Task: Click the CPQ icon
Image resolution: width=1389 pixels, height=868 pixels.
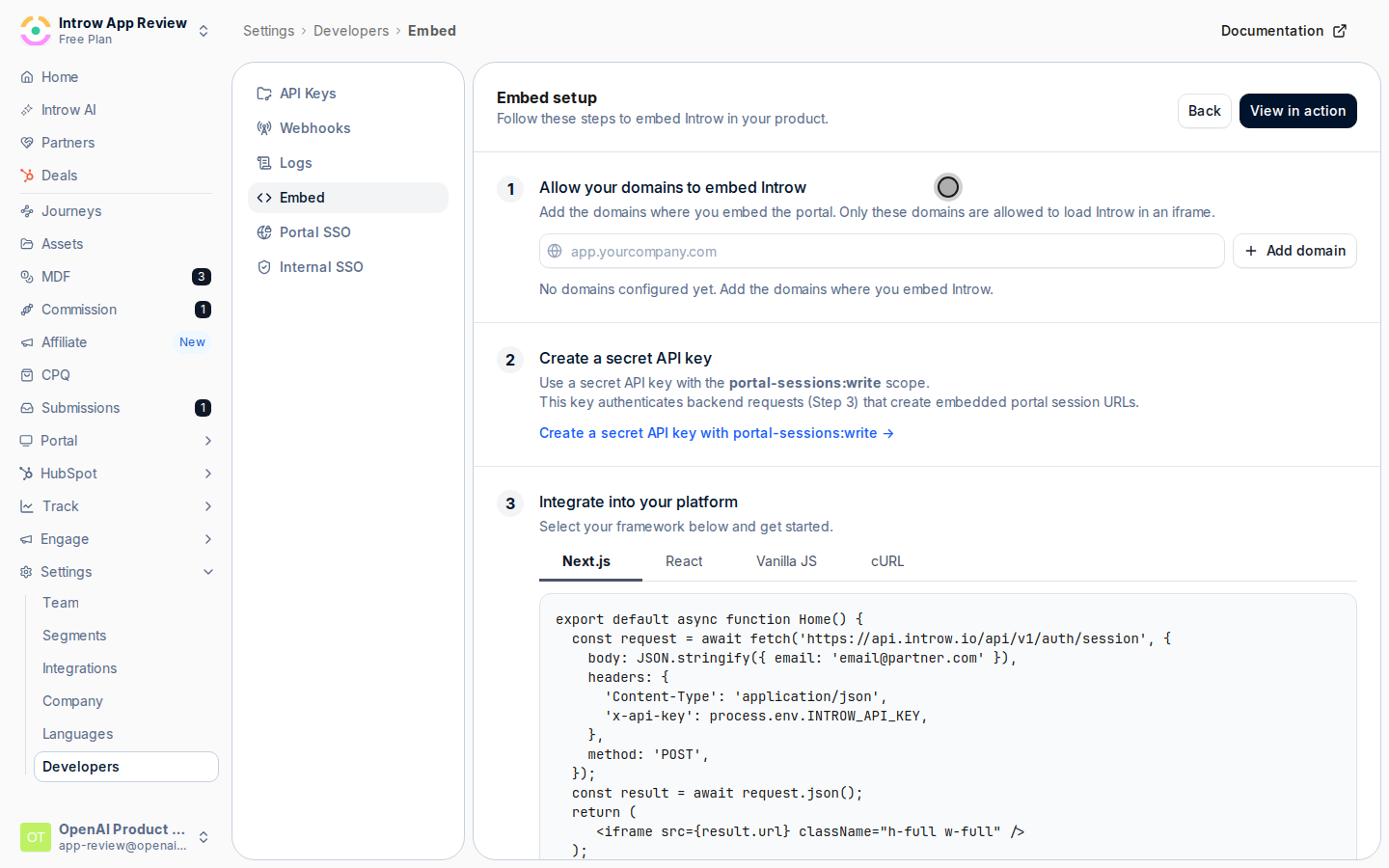Action: [x=27, y=375]
